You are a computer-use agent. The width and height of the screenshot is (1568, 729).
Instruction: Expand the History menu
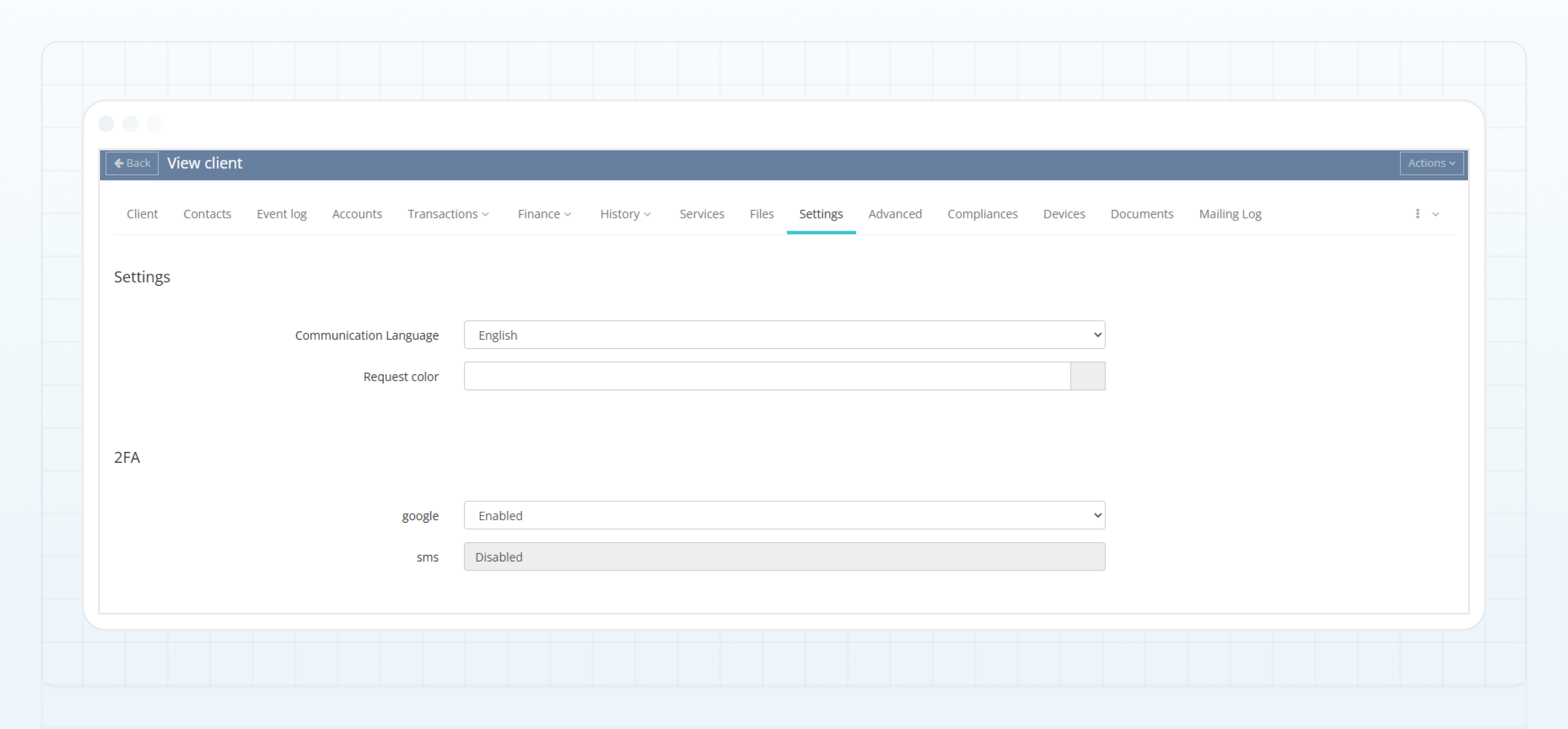[x=625, y=214]
